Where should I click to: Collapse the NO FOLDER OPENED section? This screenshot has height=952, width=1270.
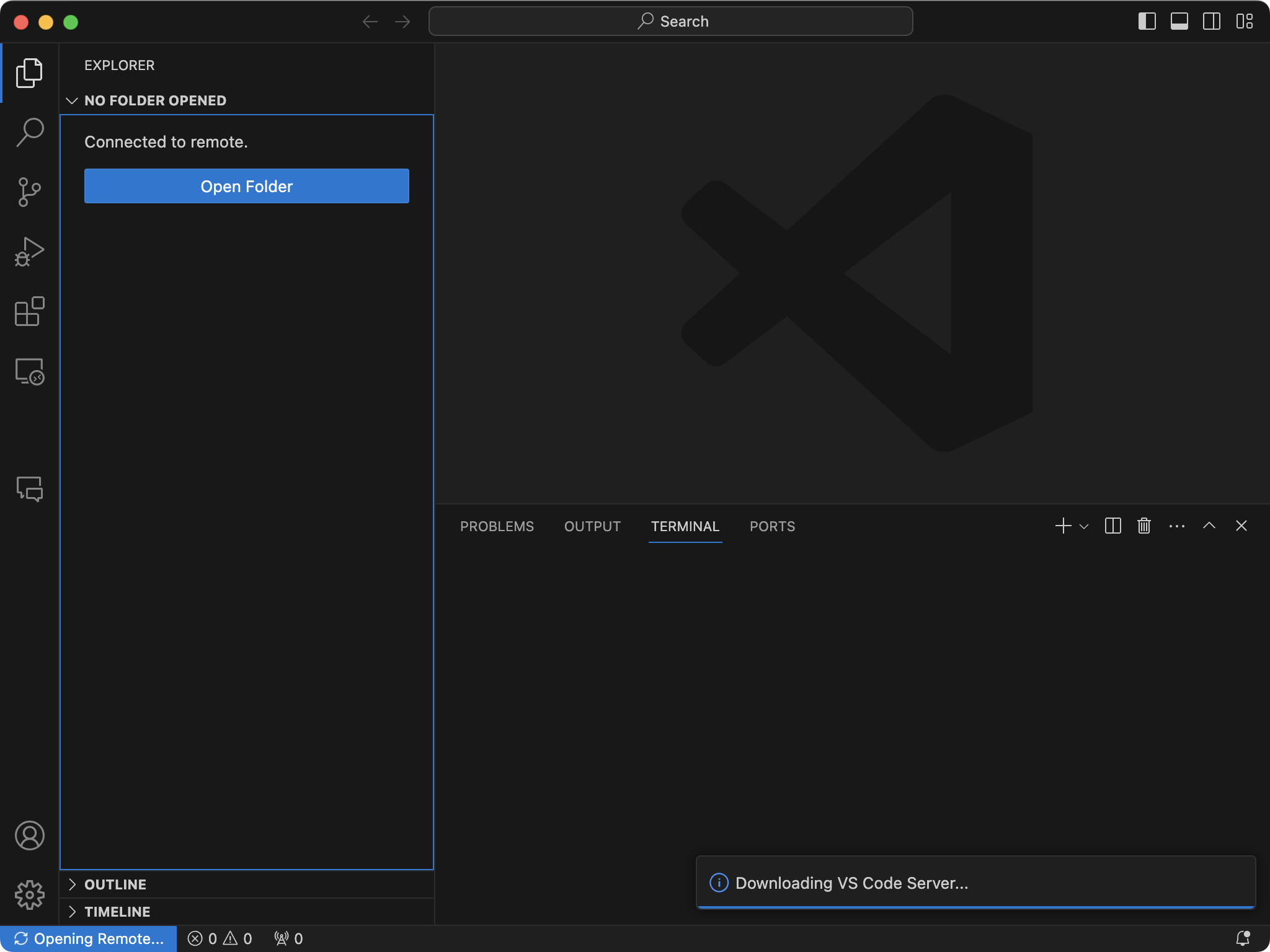pyautogui.click(x=247, y=100)
